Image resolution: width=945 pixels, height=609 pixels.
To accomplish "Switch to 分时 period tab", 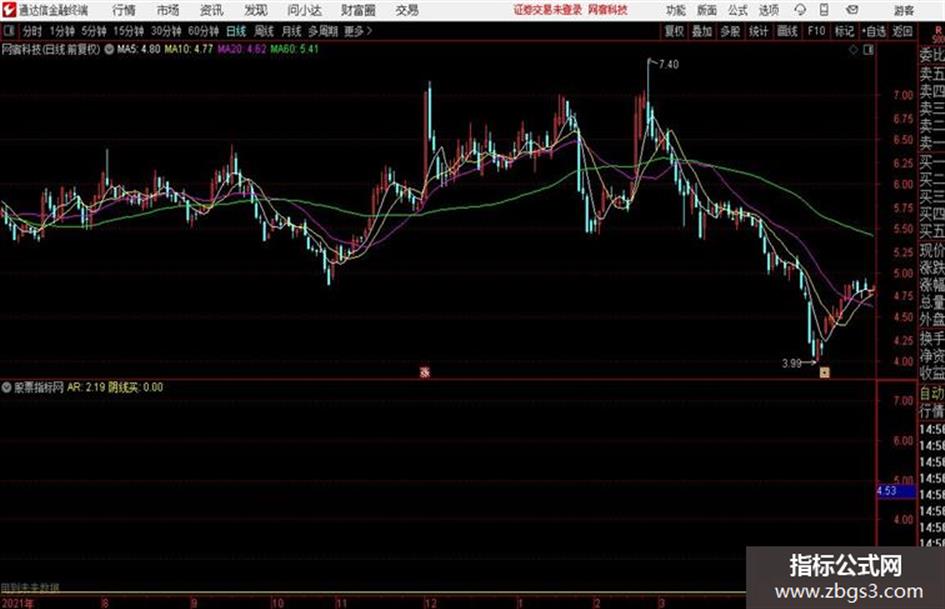I will coord(33,31).
